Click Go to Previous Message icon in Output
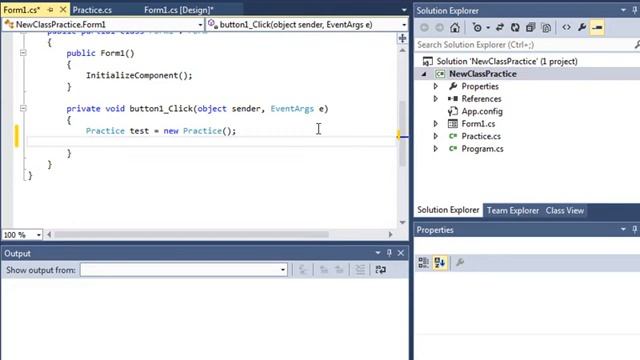Screen dimensions: 640x360 click(324, 270)
